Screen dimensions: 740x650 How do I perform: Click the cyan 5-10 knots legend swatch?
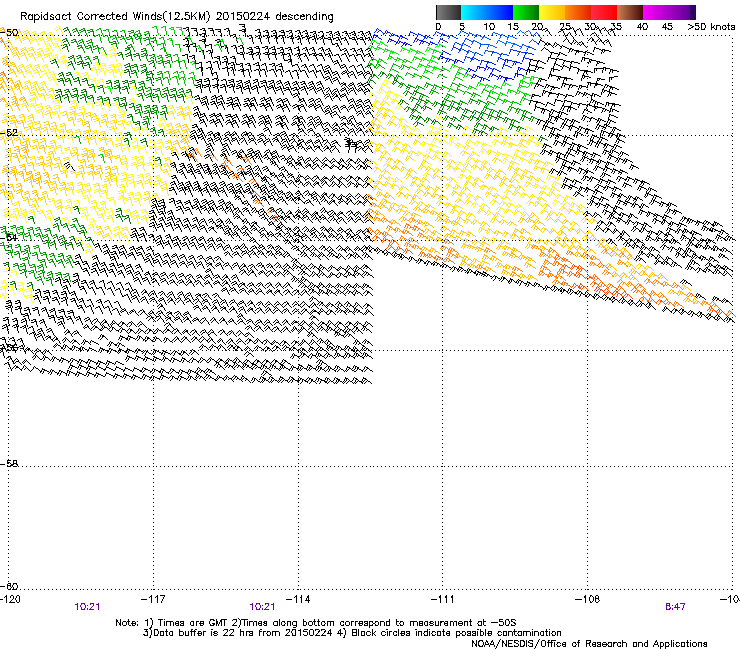pos(474,12)
